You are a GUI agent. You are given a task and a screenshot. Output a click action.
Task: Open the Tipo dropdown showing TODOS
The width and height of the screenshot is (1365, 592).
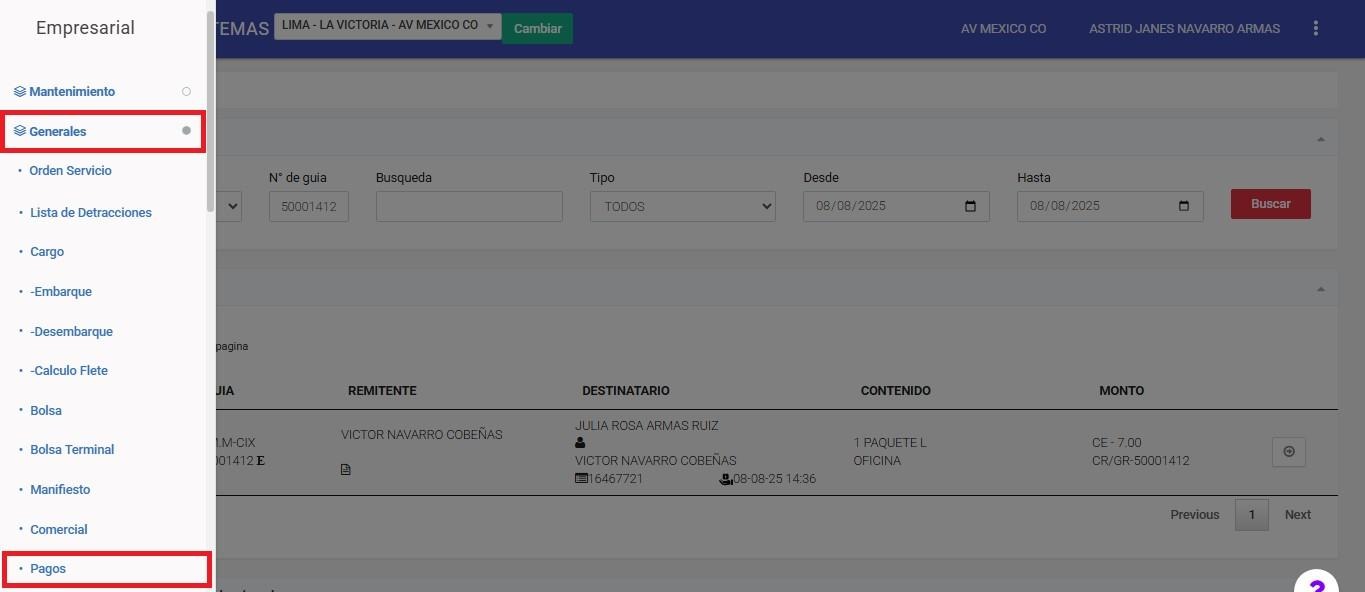(682, 206)
